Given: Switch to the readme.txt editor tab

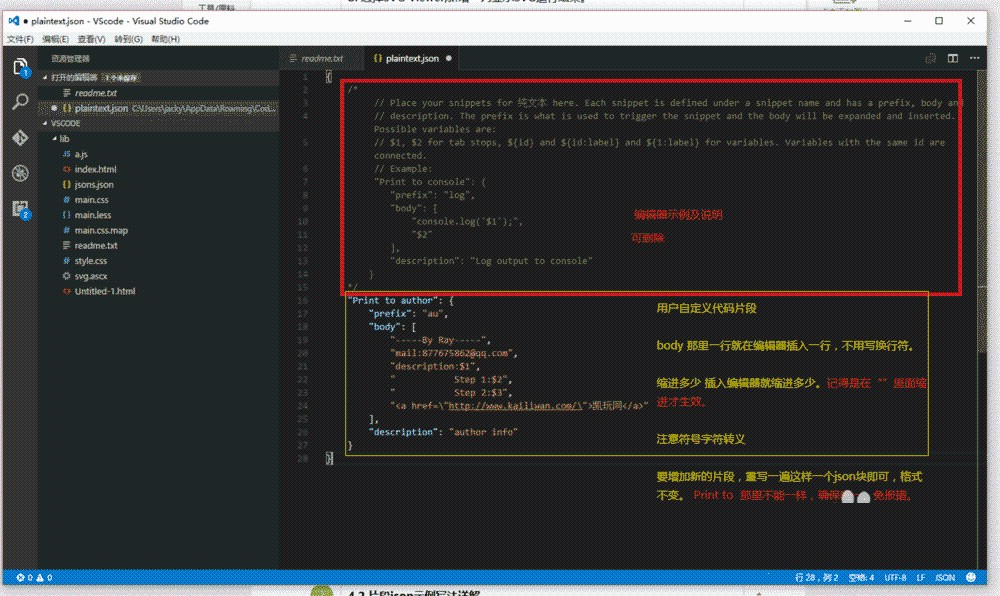Looking at the screenshot, I should point(322,59).
